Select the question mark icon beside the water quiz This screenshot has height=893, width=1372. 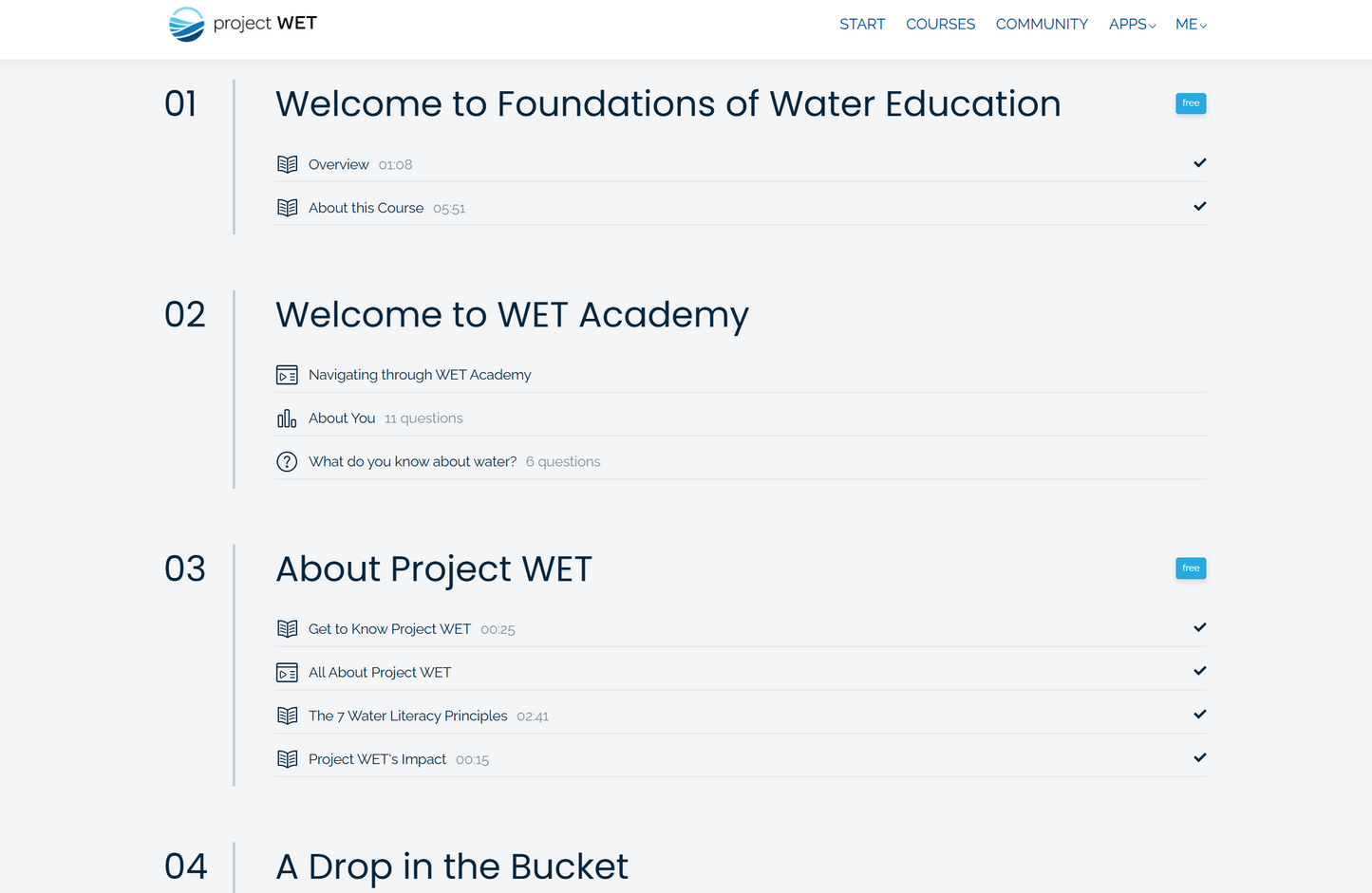point(287,460)
